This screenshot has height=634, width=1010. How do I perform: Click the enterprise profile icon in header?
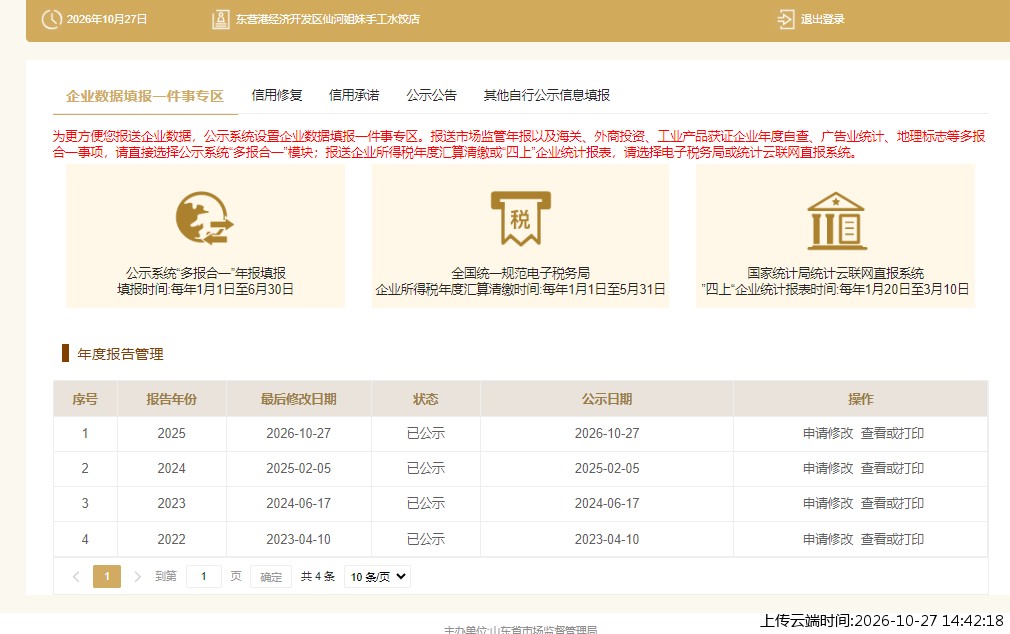pos(220,19)
